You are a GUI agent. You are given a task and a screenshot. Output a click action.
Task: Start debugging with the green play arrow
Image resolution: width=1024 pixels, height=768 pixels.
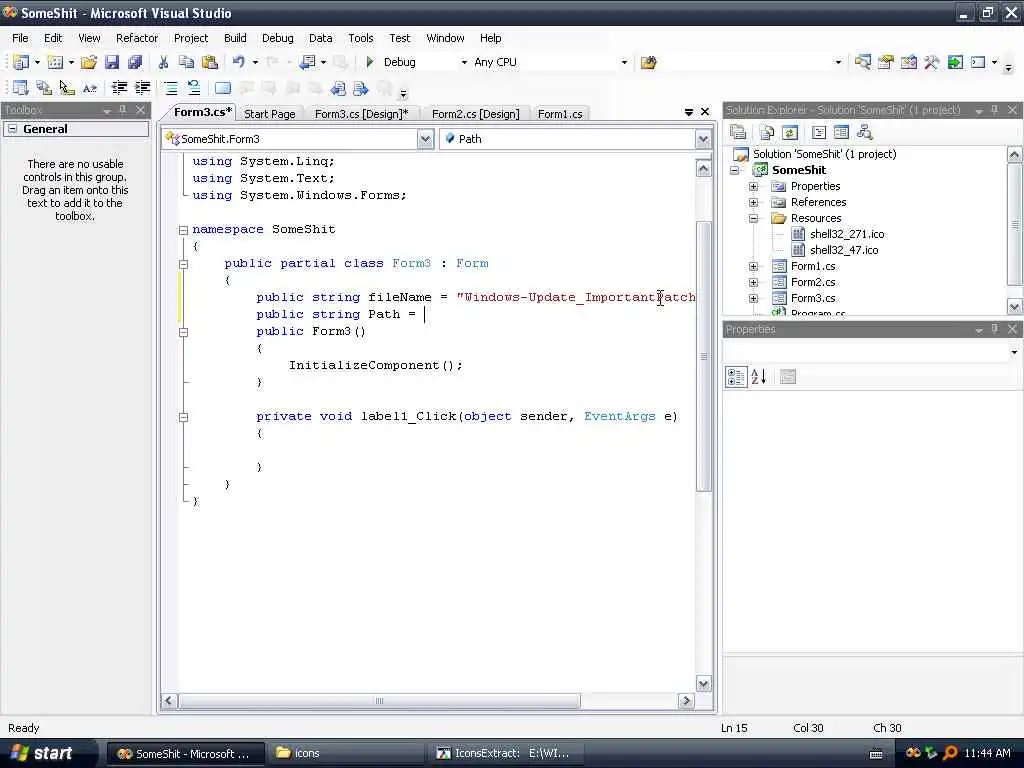pyautogui.click(x=370, y=62)
